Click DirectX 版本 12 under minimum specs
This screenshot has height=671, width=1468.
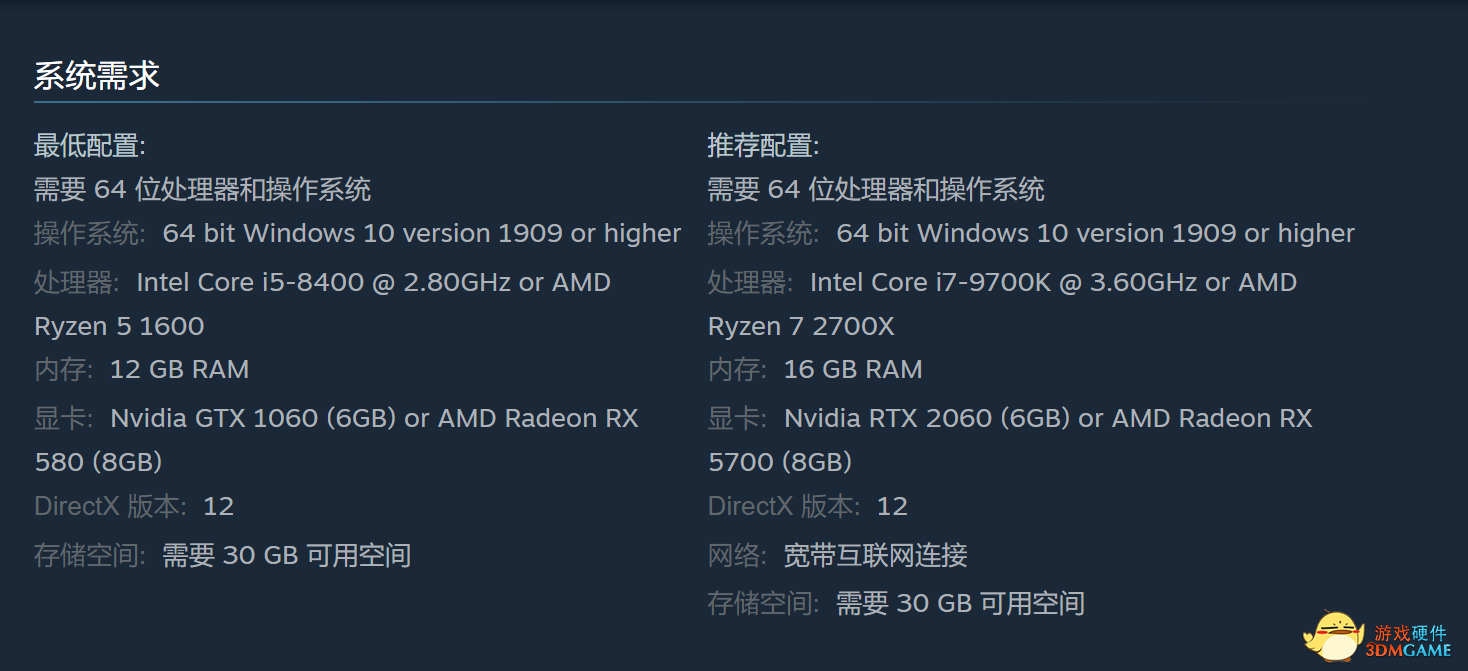click(134, 506)
